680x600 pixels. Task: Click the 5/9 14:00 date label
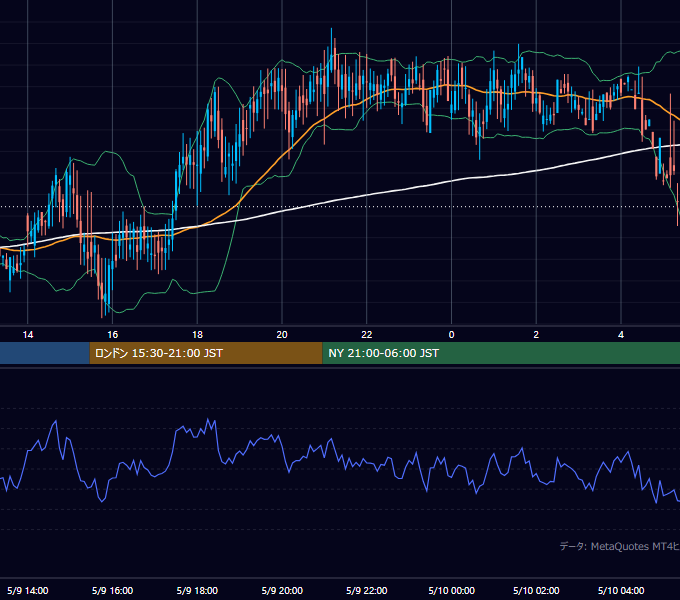[x=28, y=590]
